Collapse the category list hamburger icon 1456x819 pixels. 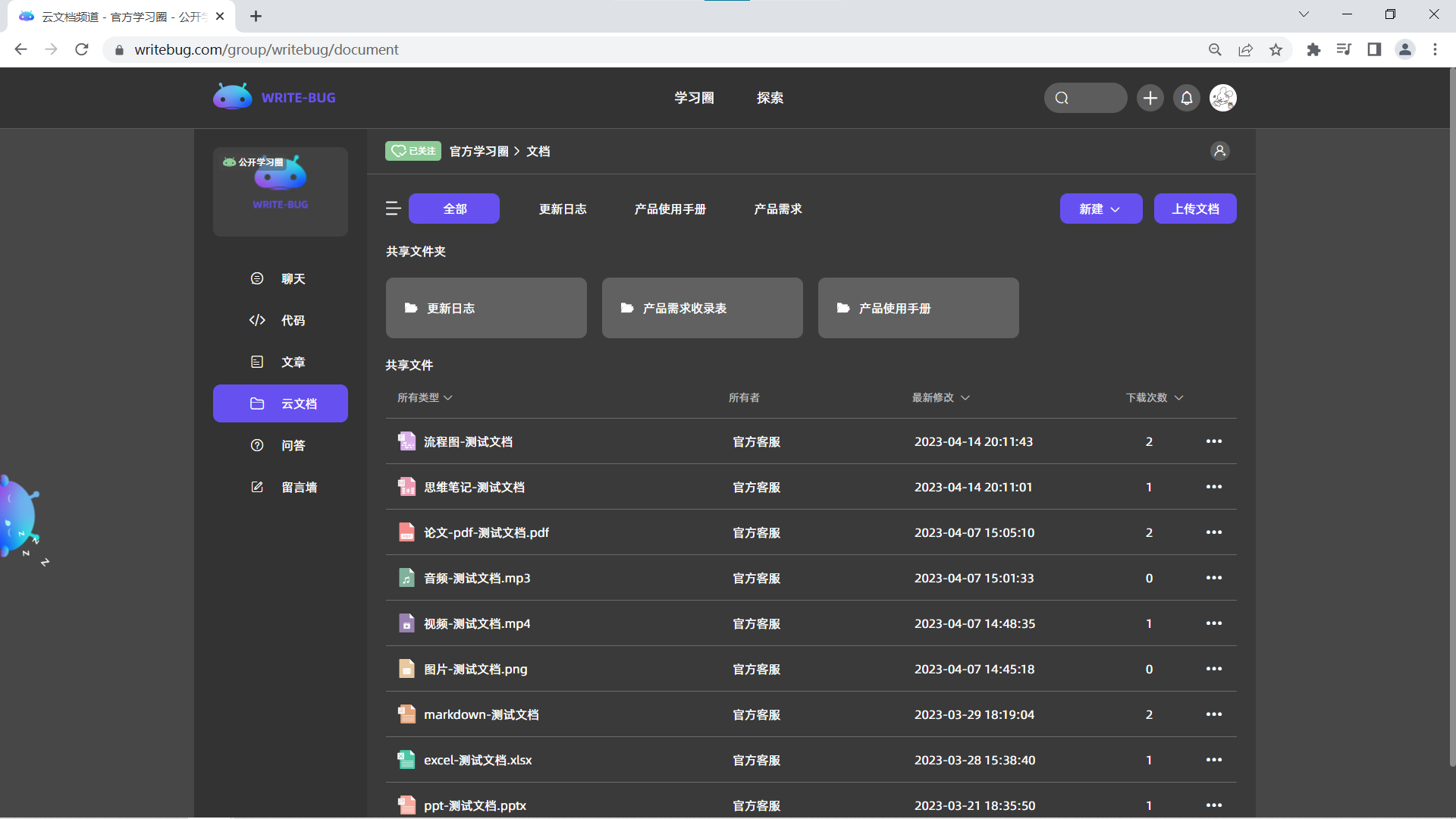pyautogui.click(x=393, y=209)
